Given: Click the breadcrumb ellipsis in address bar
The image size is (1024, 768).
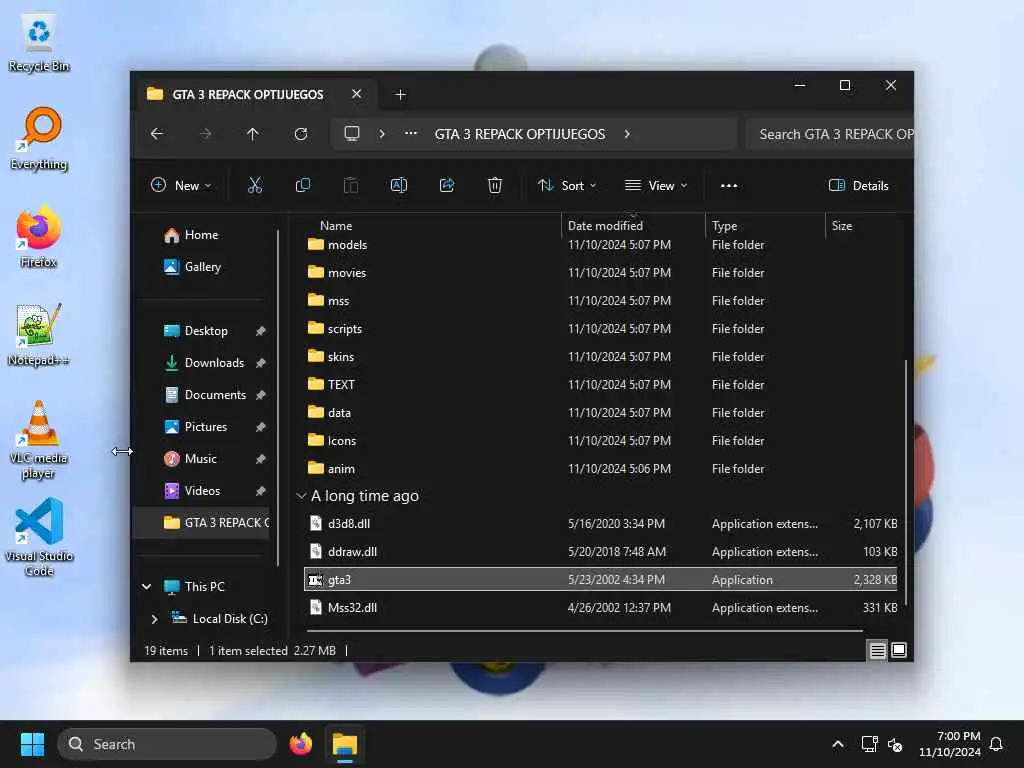Looking at the screenshot, I should (411, 133).
